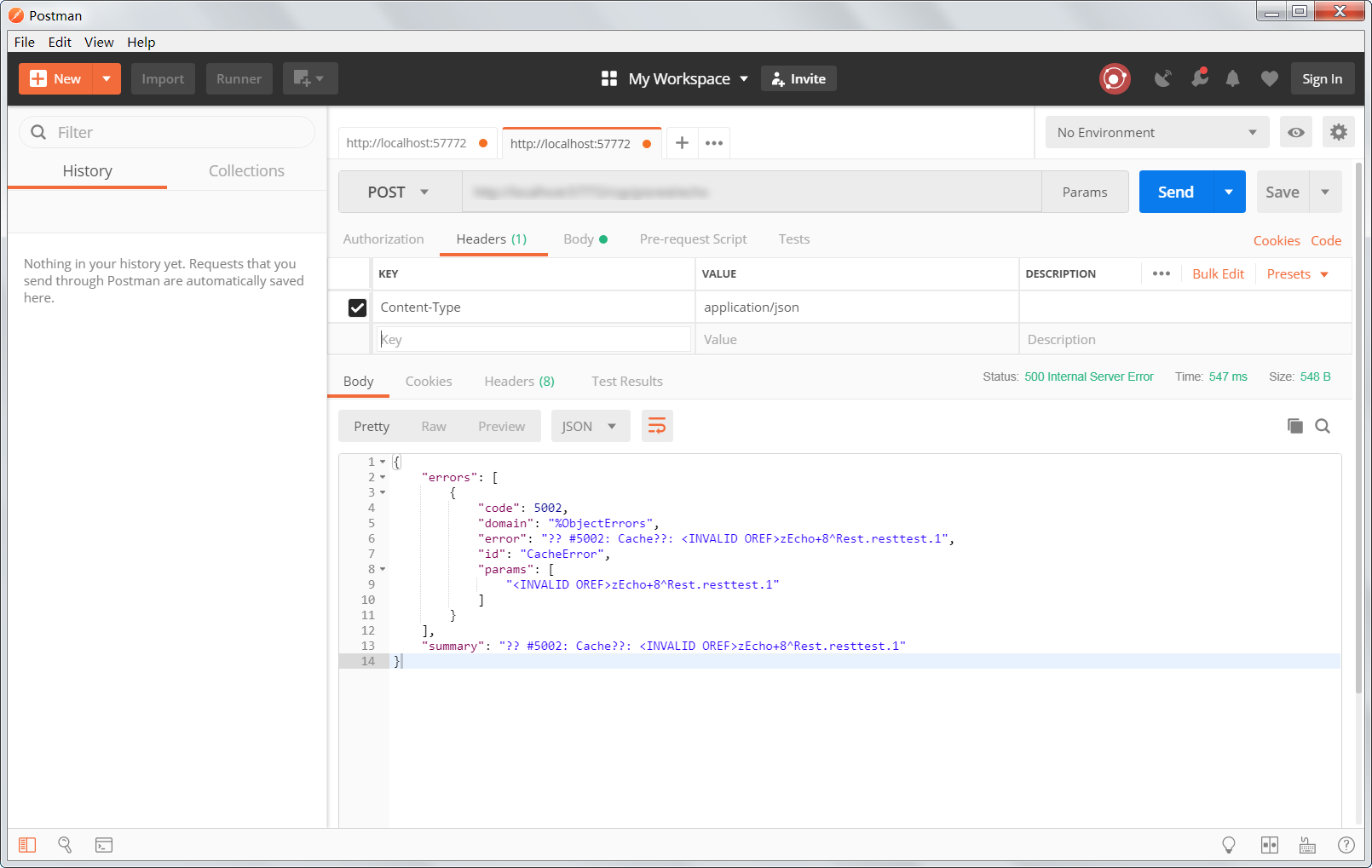Open Postman console from status bar
This screenshot has height=868, width=1372.
(x=104, y=845)
